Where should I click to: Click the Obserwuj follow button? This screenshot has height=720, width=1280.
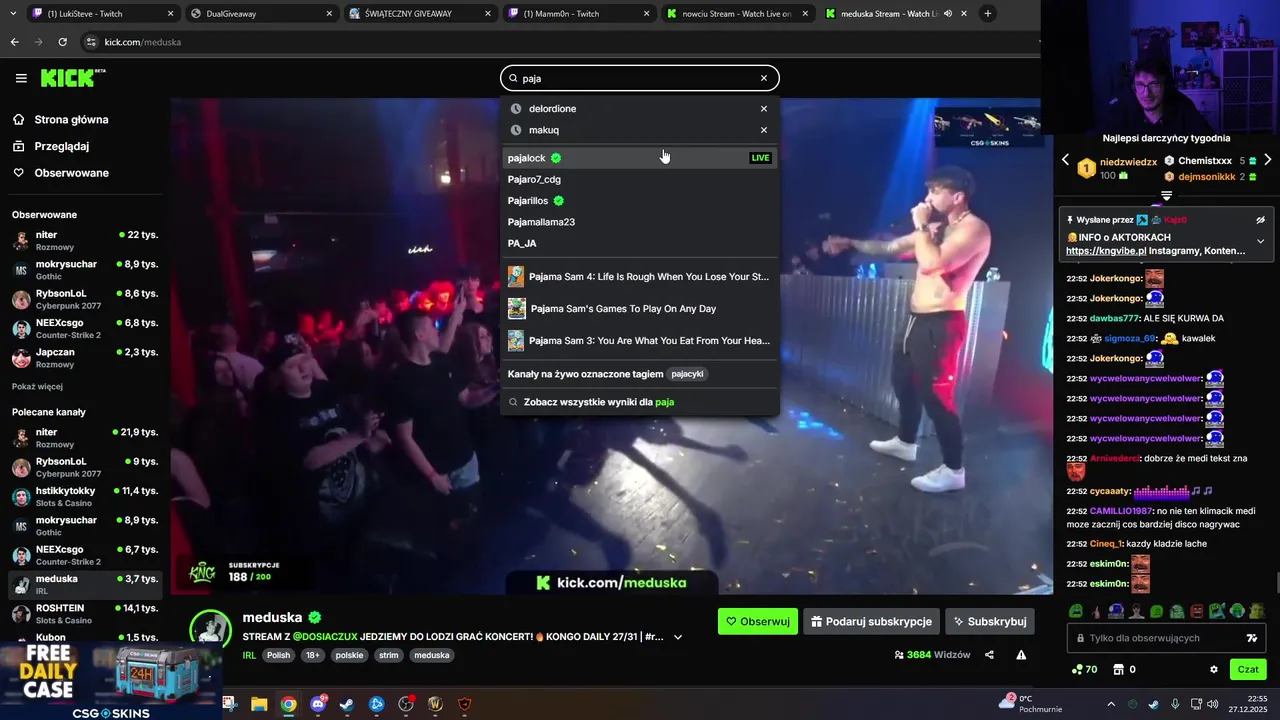point(758,621)
